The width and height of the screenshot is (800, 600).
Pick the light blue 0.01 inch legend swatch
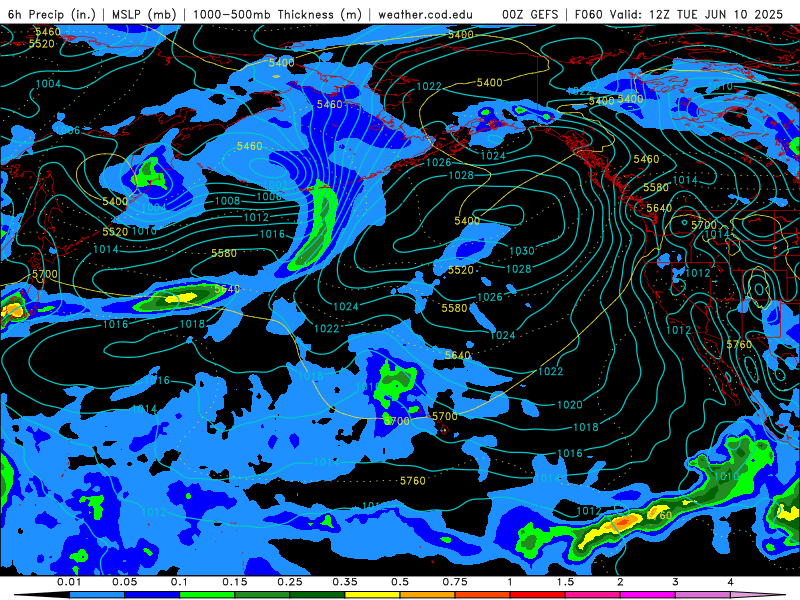pyautogui.click(x=97, y=595)
